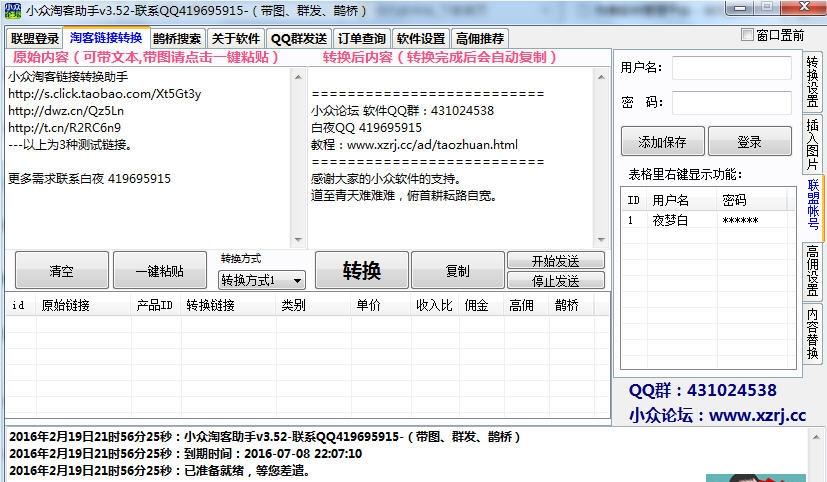Click the 白夜QQ 419695915 line
Viewport: 827px width, 482px height.
click(367, 128)
